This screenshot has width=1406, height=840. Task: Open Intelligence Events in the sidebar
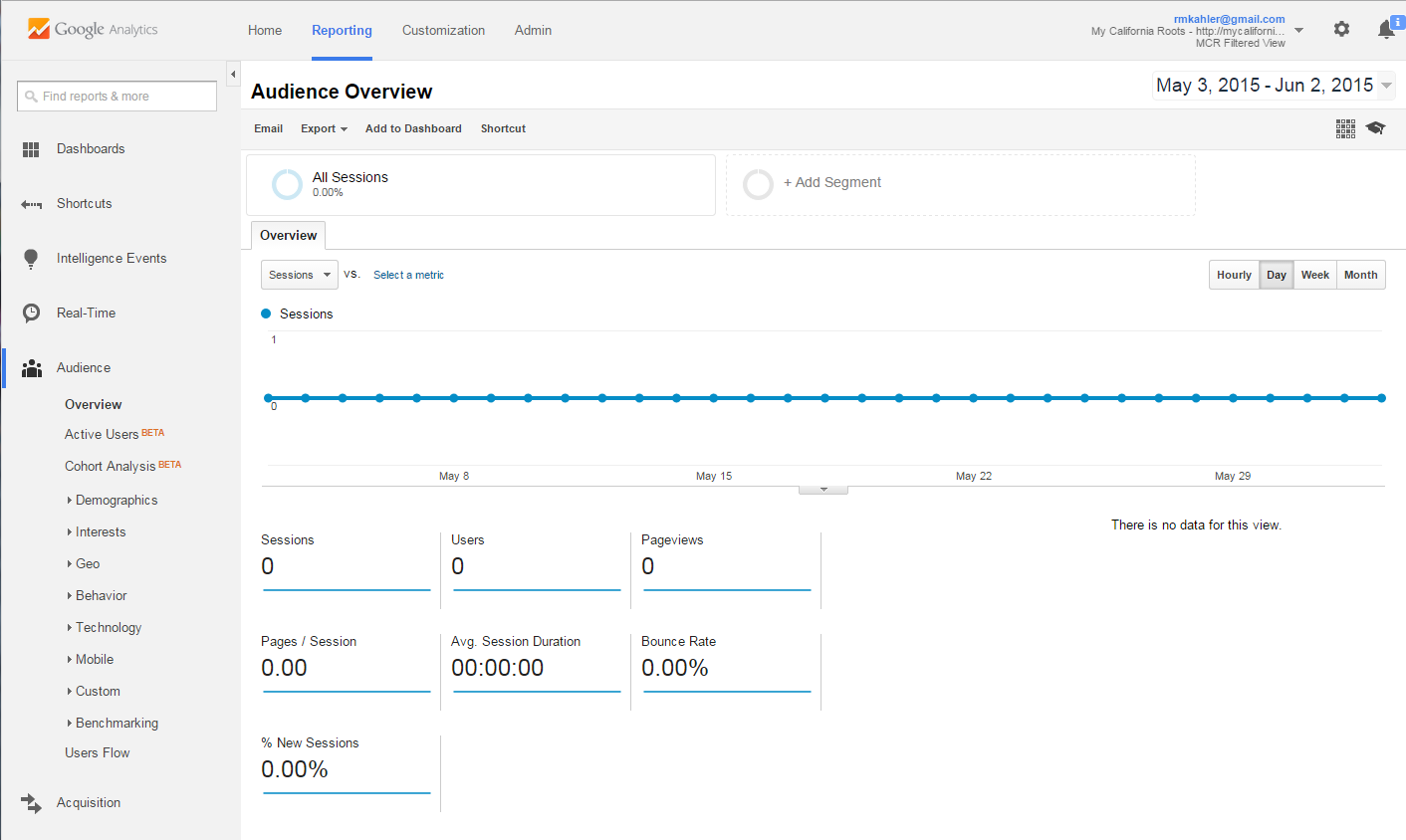click(x=112, y=259)
